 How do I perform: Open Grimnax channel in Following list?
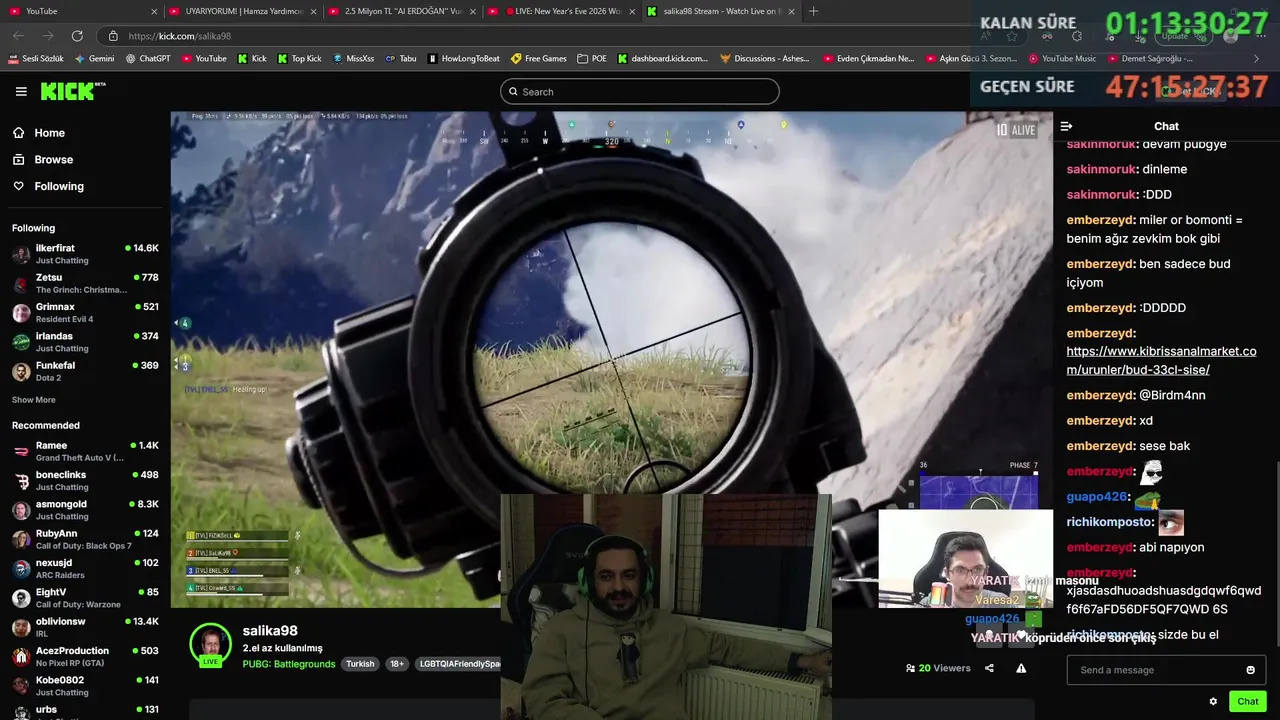tap(85, 312)
